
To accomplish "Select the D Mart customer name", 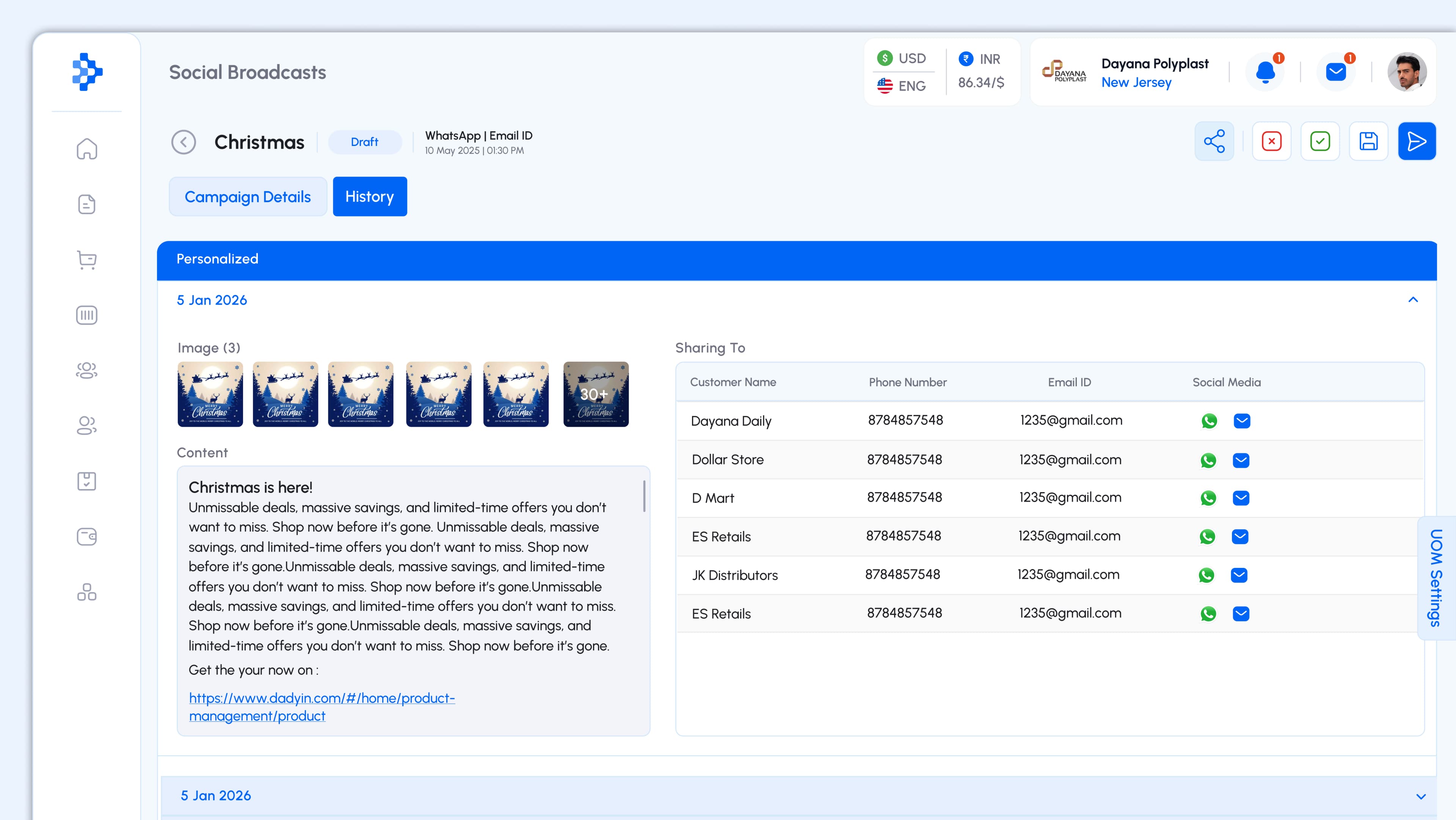I will [713, 498].
